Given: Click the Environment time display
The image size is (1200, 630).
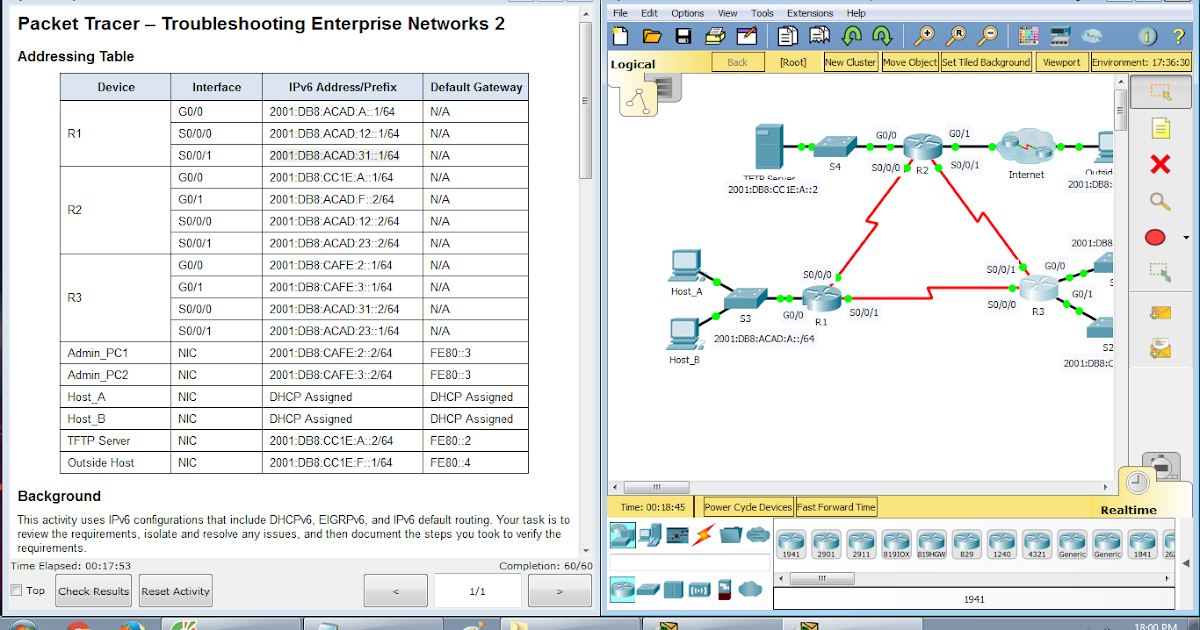Looking at the screenshot, I should (x=1141, y=62).
